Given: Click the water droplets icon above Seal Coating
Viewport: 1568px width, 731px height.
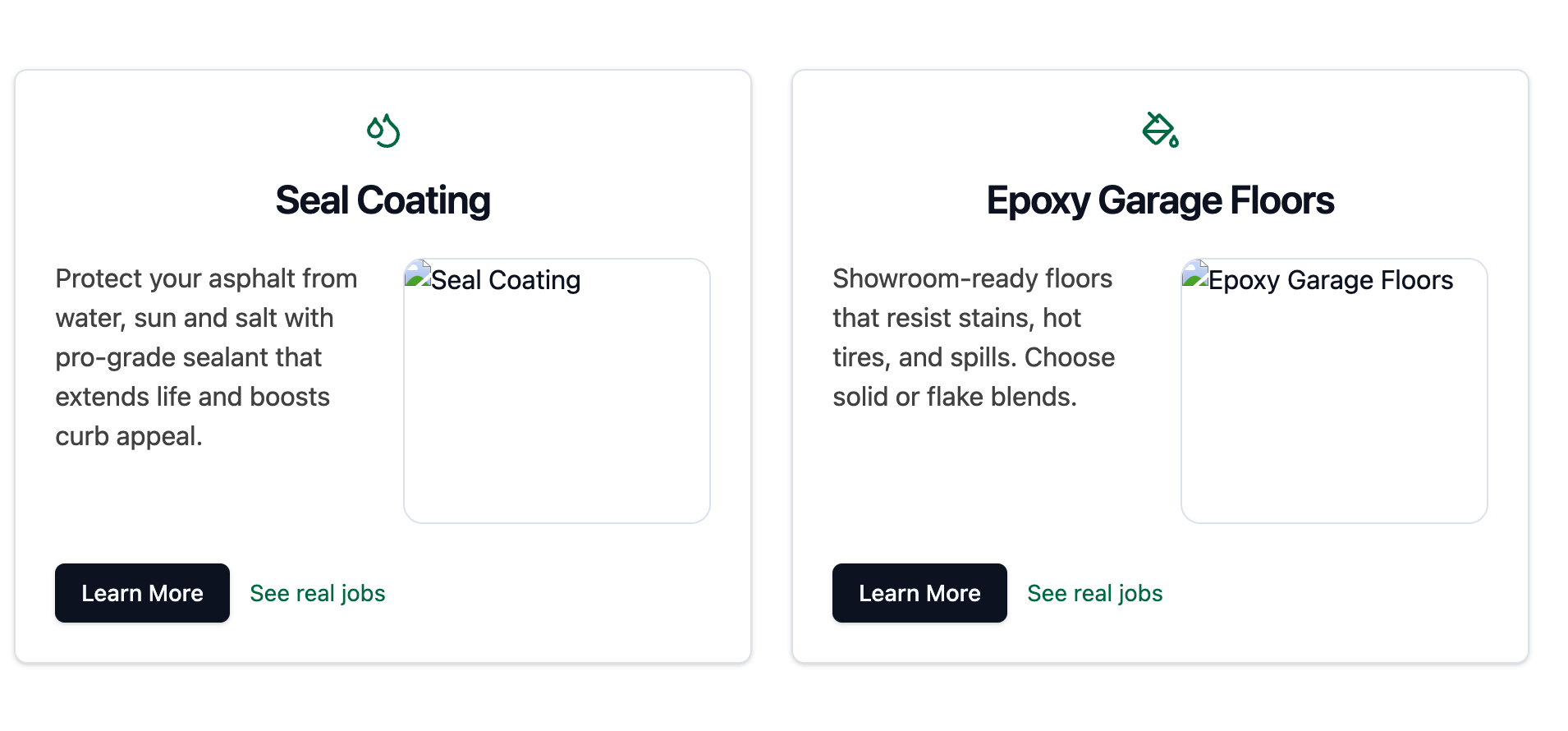Looking at the screenshot, I should 383,131.
